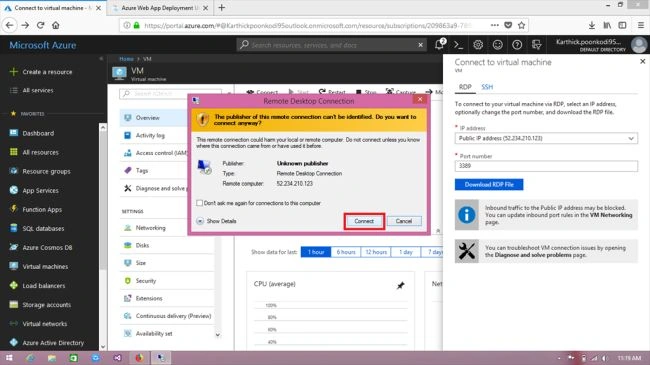
Task: Clear the Azure search box with X
Action: point(420,45)
